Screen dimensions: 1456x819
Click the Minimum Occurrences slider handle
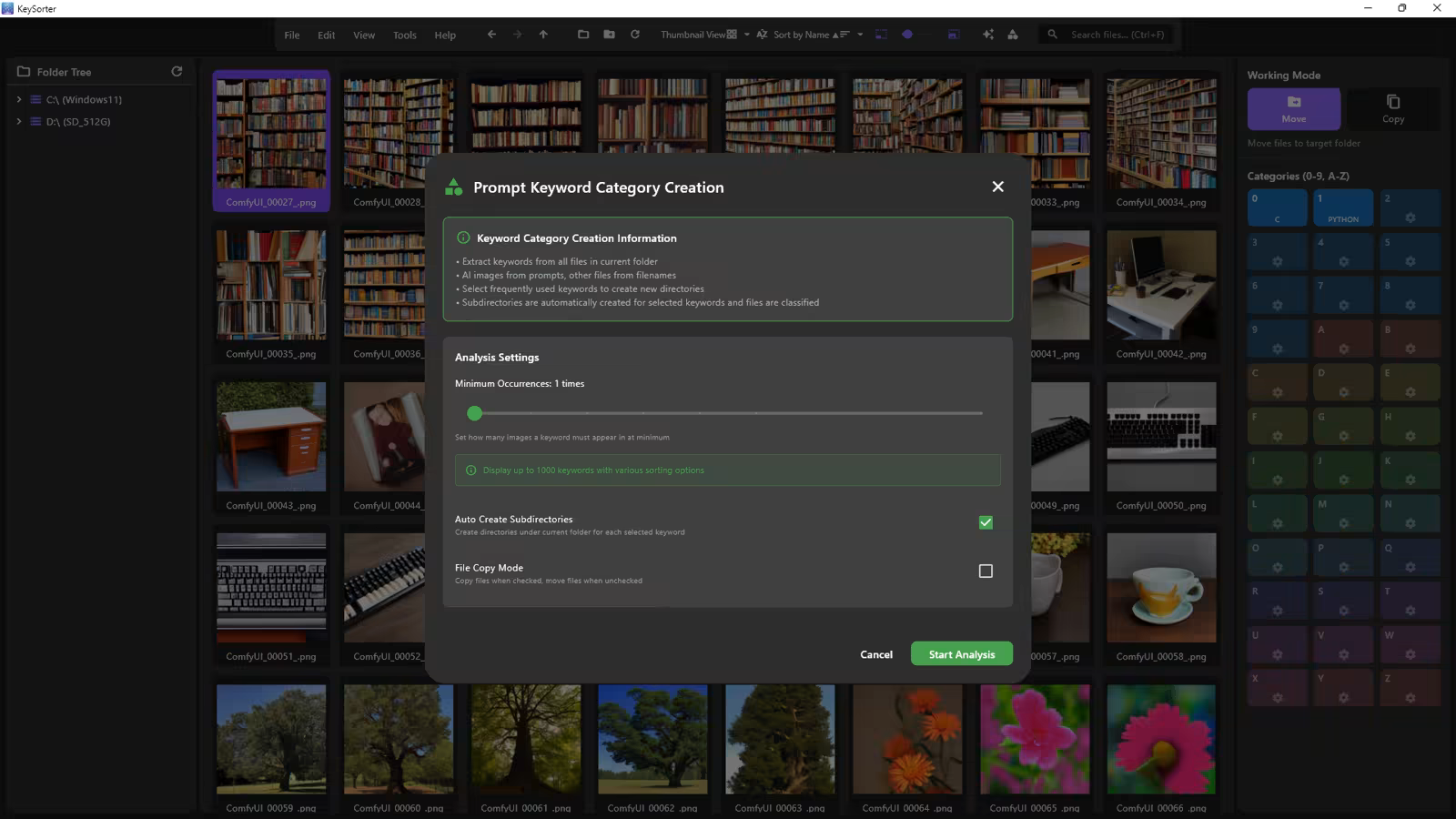click(474, 413)
